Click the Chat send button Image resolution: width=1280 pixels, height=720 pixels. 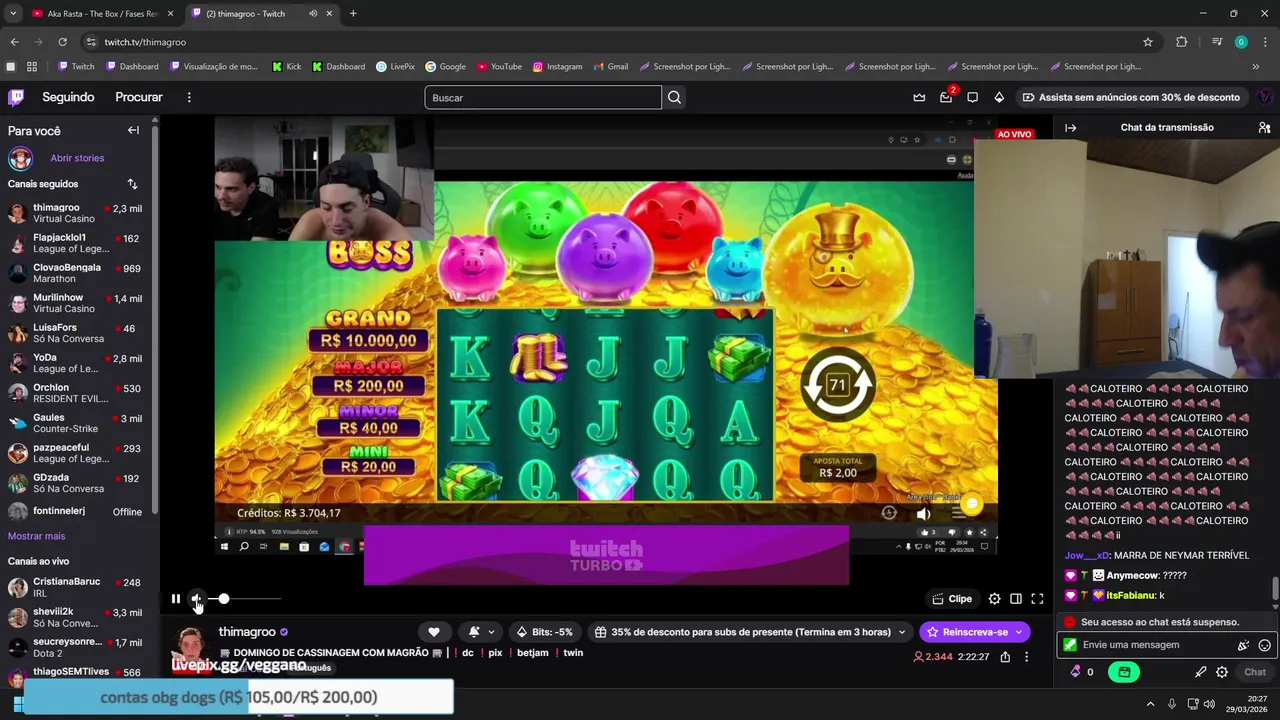point(1254,672)
